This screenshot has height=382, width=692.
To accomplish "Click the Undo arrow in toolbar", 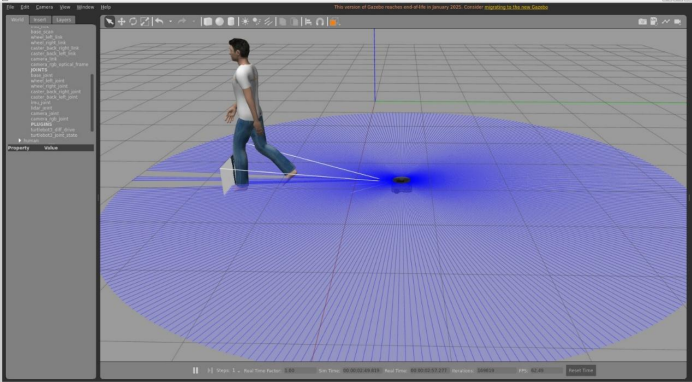I will [159, 22].
